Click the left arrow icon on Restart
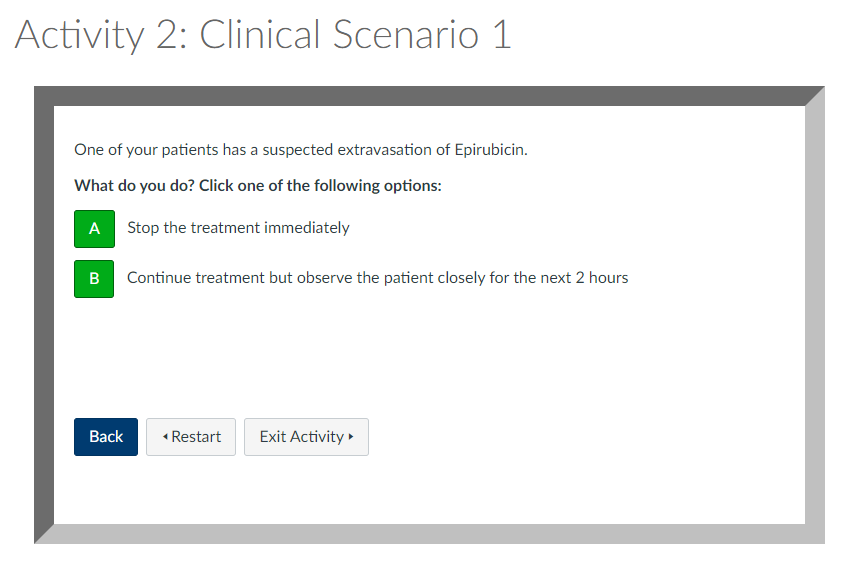 pos(165,437)
